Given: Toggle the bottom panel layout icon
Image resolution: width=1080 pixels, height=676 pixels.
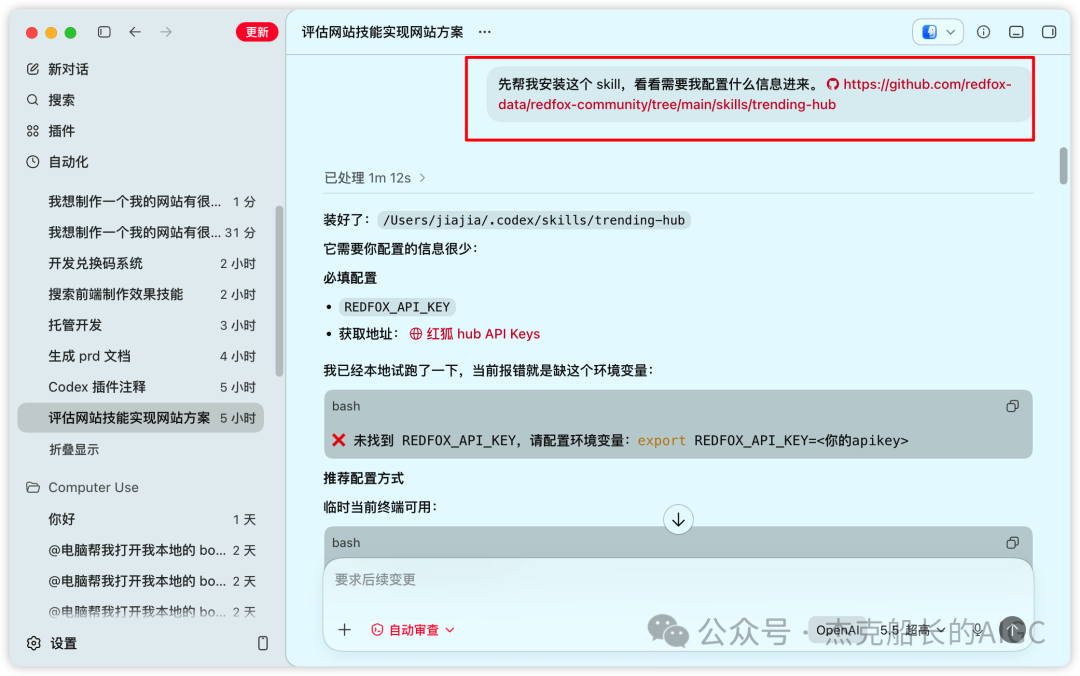Looking at the screenshot, I should tap(1016, 32).
